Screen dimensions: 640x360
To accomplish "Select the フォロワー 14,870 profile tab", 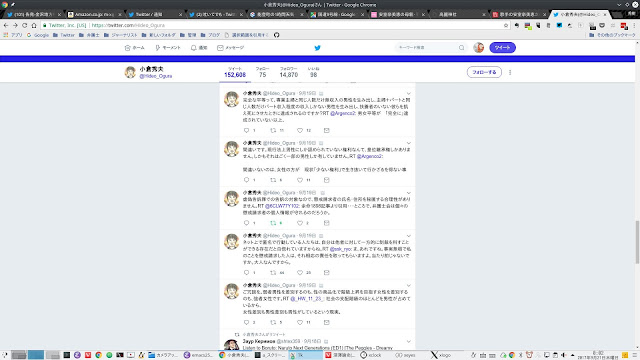I will (289, 72).
